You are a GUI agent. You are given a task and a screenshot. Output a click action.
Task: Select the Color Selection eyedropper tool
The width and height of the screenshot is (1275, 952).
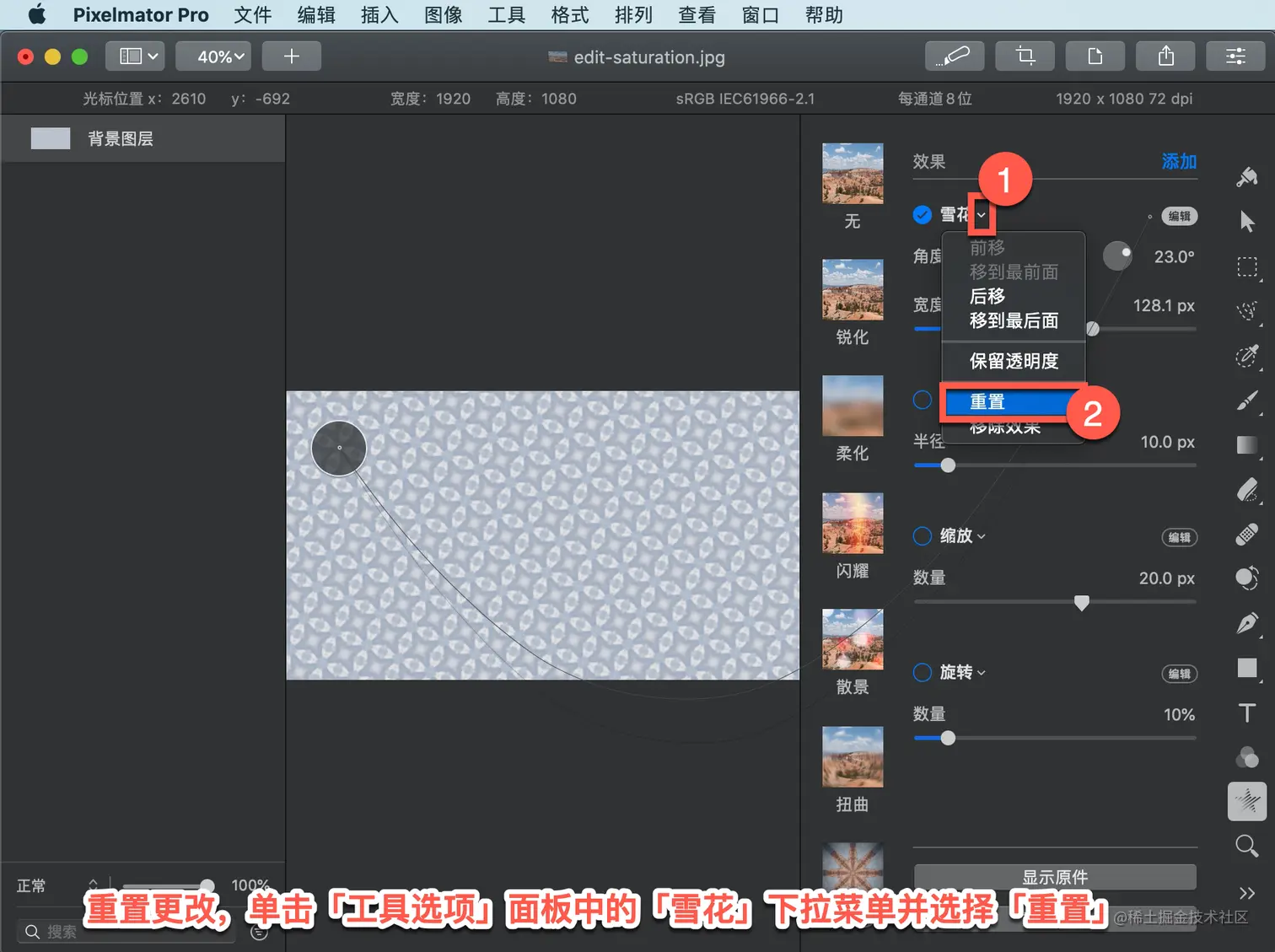point(1247,356)
